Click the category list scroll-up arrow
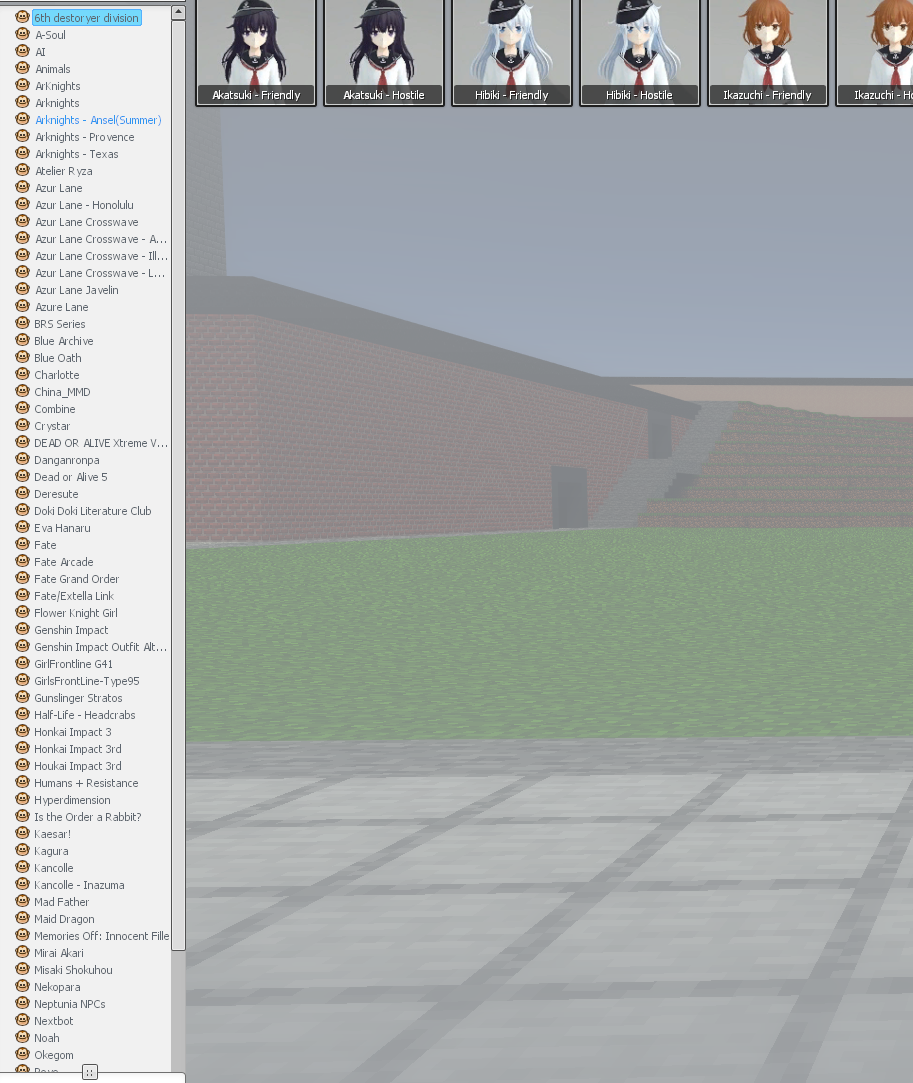This screenshot has width=913, height=1083. pos(178,12)
